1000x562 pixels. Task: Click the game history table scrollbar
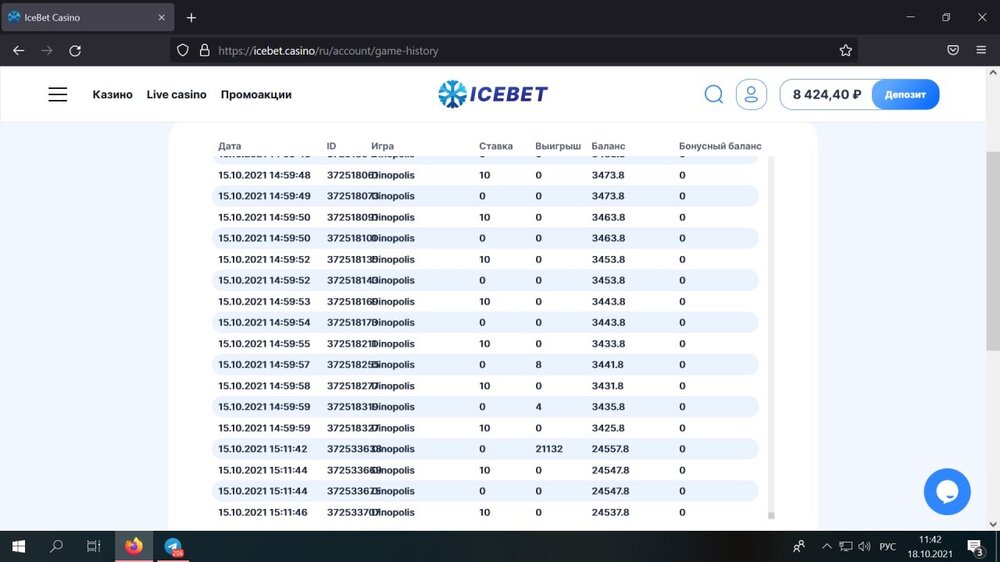770,340
